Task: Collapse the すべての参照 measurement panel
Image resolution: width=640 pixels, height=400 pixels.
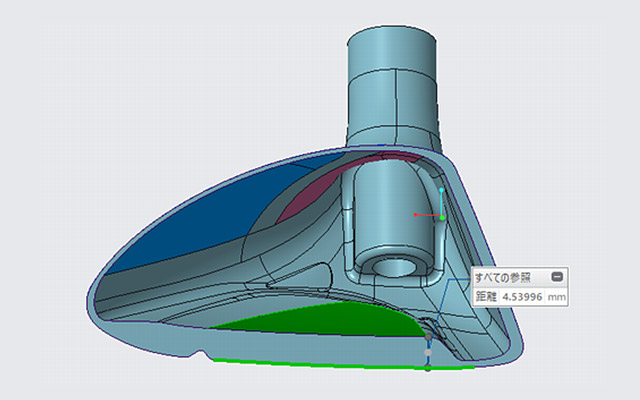Action: point(557,277)
